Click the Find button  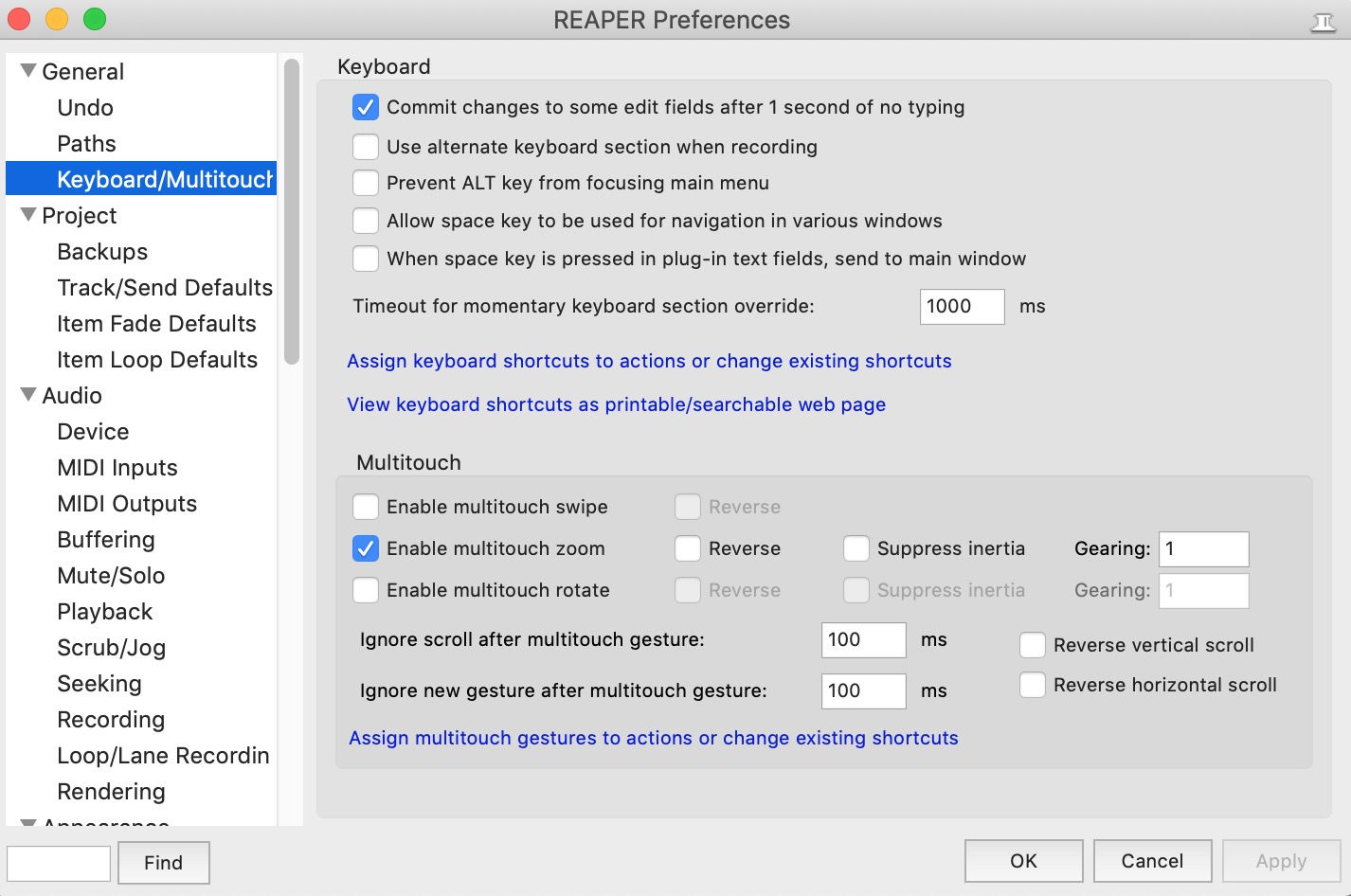tap(164, 863)
